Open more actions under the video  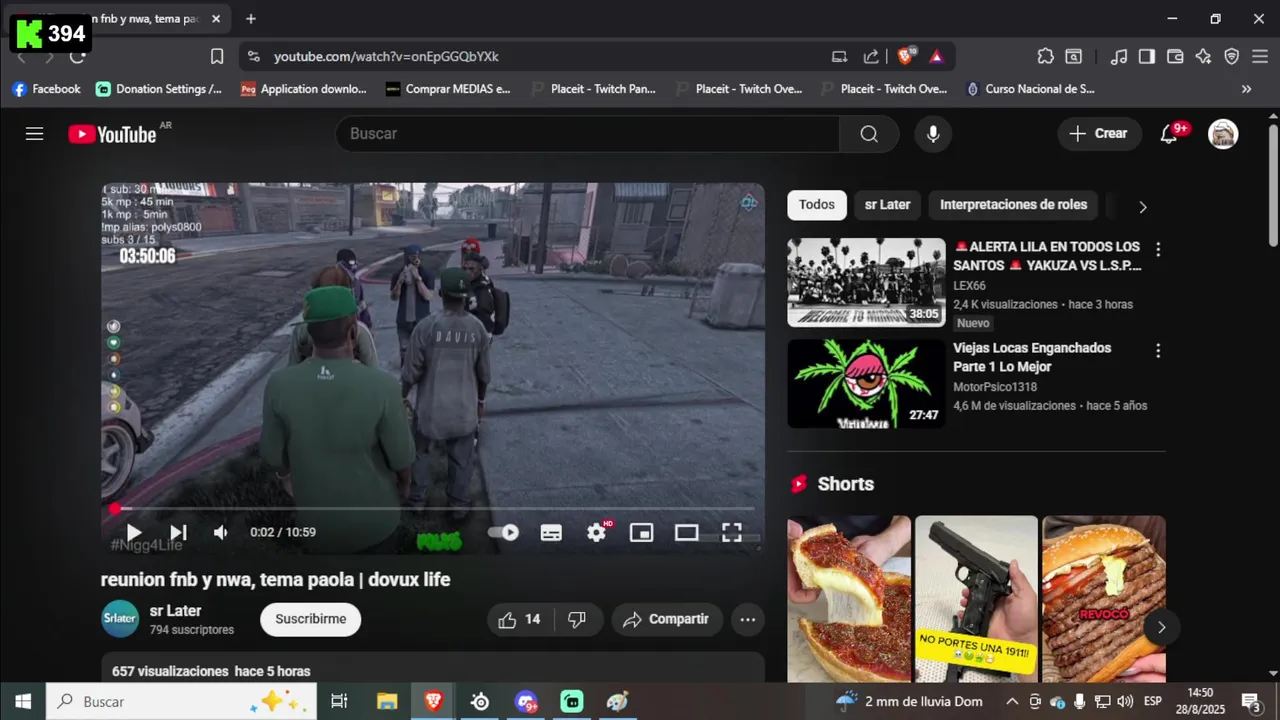click(x=747, y=620)
